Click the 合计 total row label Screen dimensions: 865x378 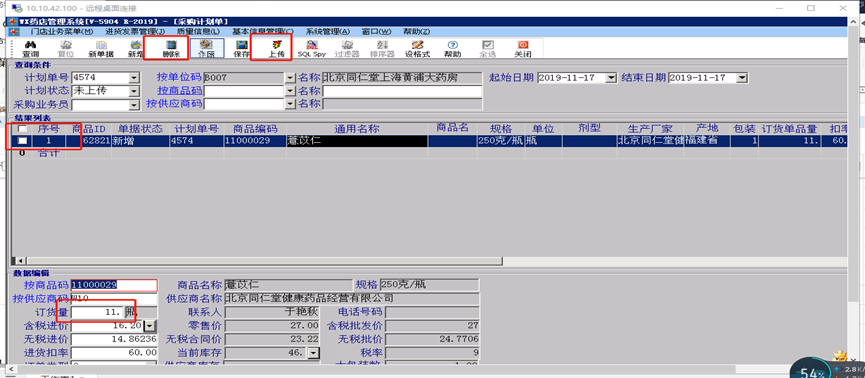coord(49,153)
